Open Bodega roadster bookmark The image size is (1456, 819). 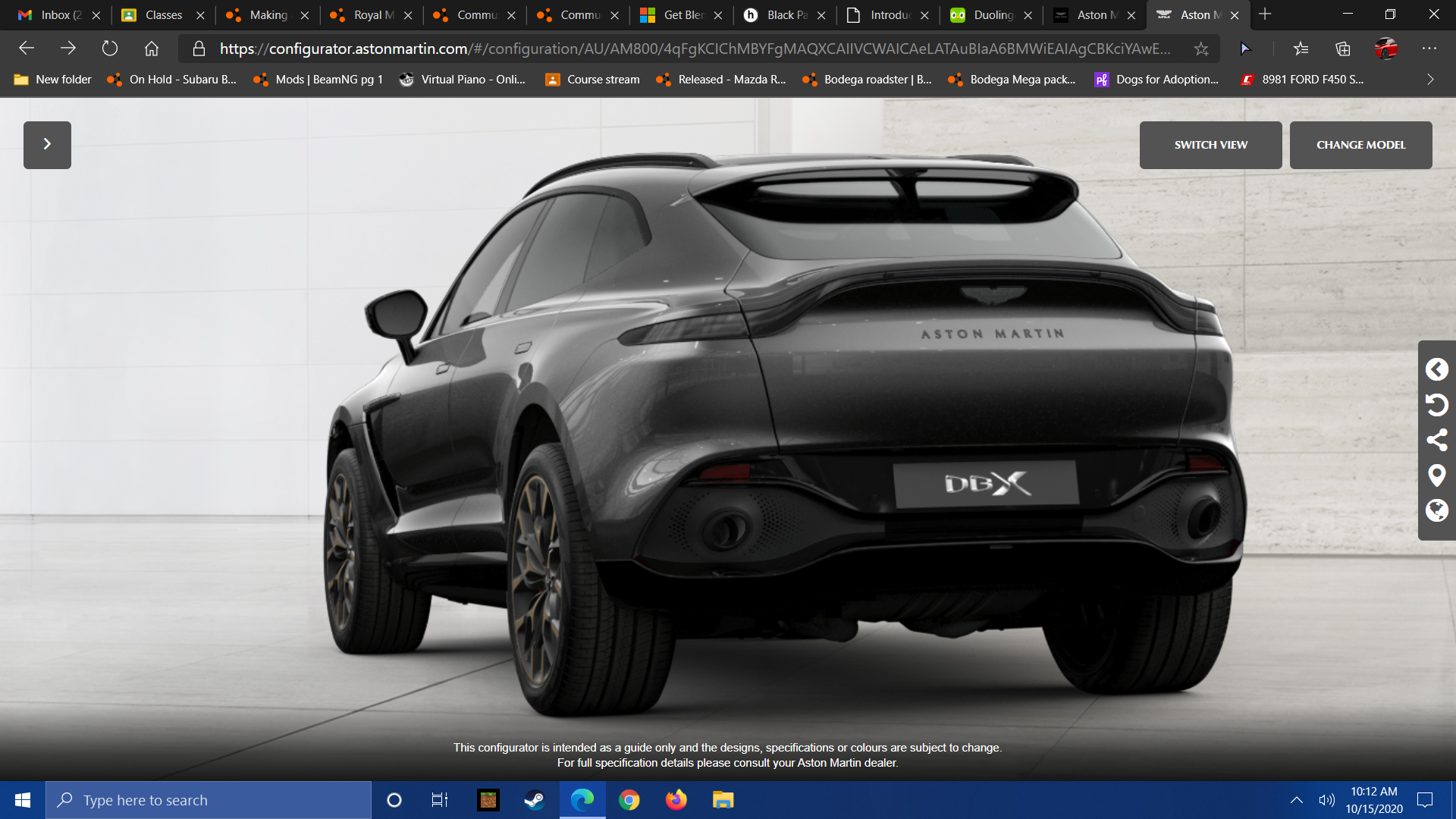tap(867, 80)
